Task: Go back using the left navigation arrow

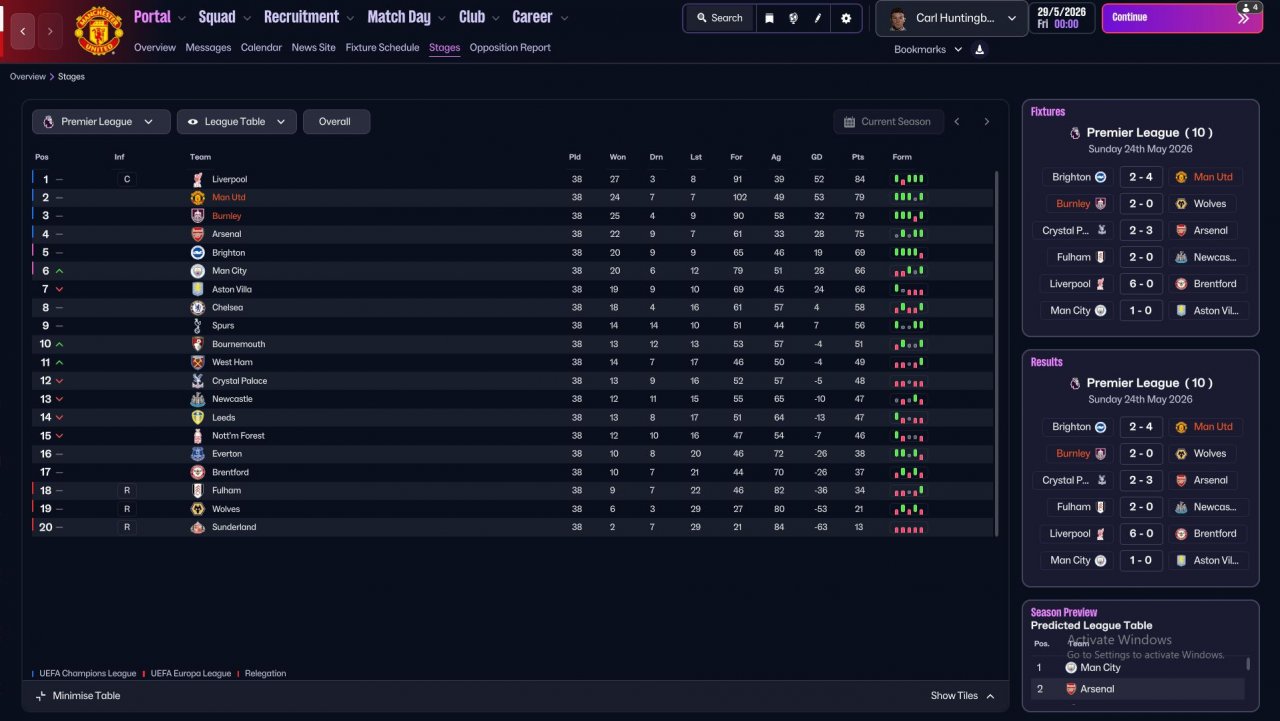Action: (23, 31)
